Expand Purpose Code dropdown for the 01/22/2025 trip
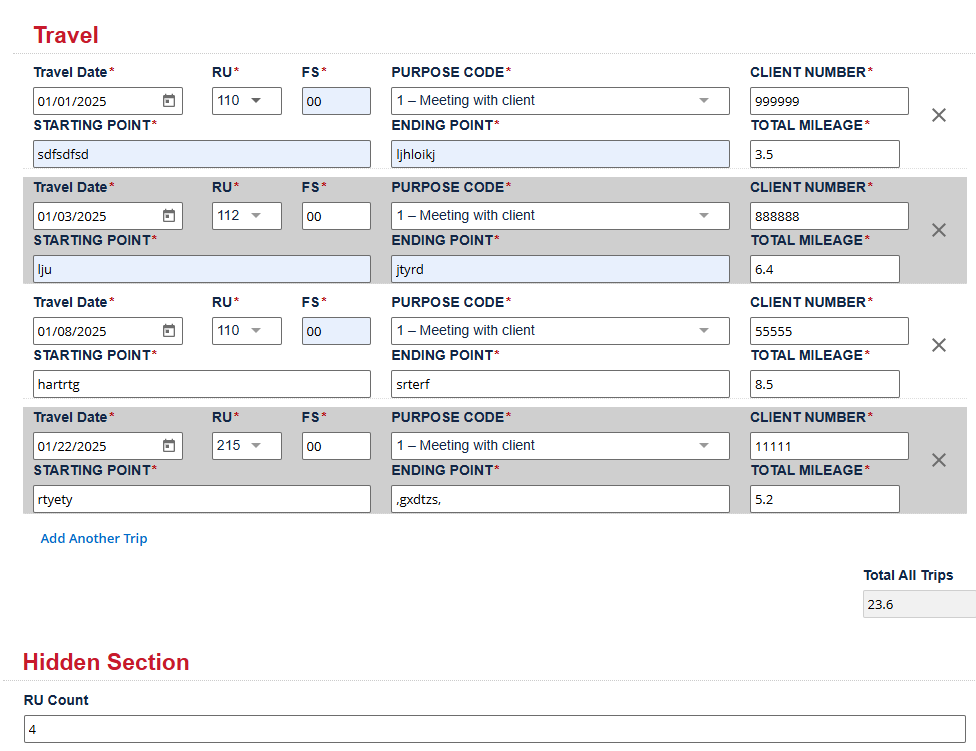Image resolution: width=976 pixels, height=751 pixels. 560,446
